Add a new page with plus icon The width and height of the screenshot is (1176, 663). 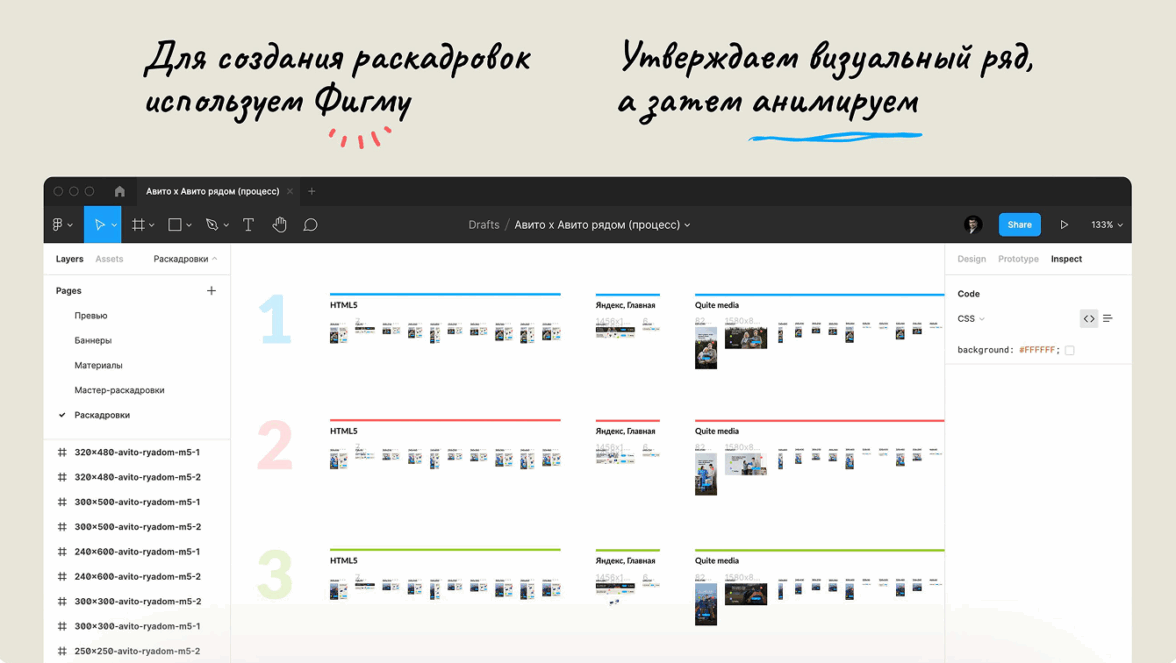pyautogui.click(x=212, y=290)
